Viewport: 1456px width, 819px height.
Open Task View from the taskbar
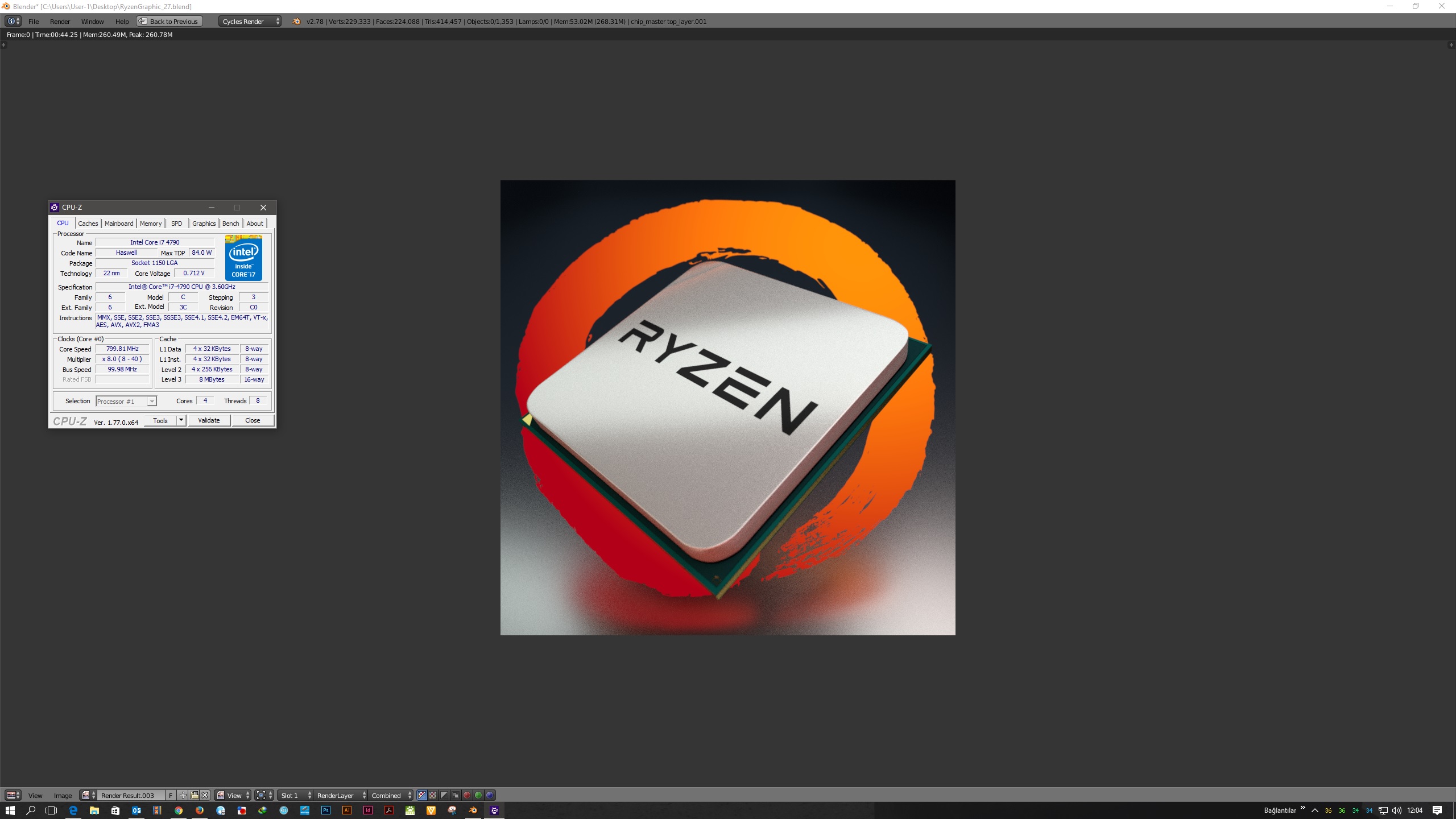click(x=52, y=810)
